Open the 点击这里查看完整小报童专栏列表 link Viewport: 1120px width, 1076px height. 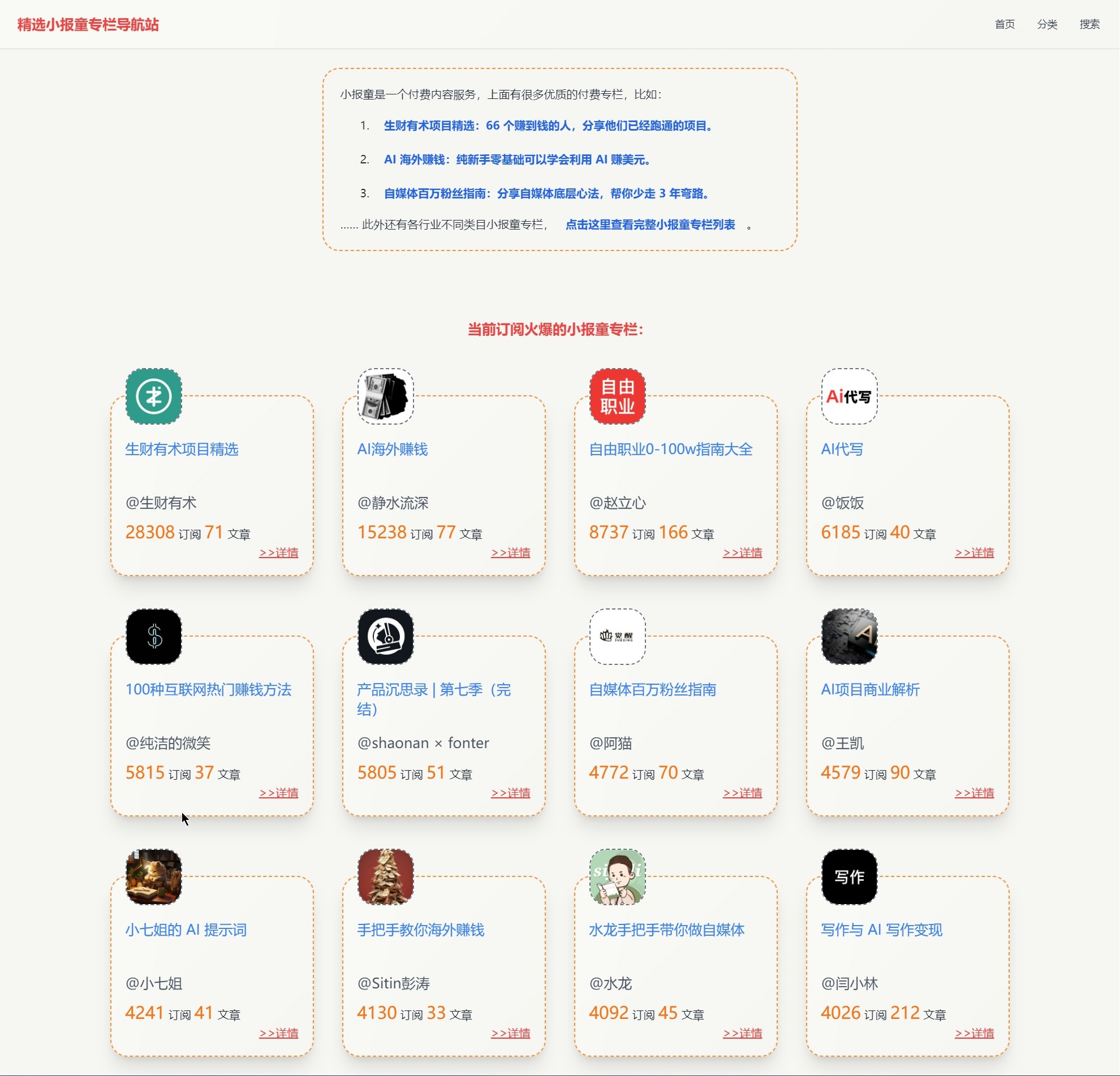(650, 224)
